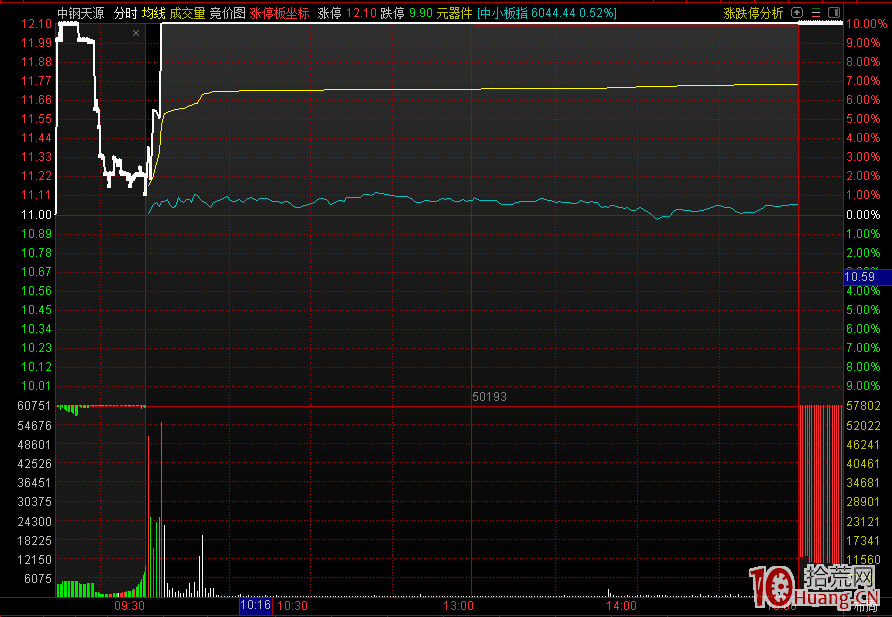
Task: Select the 分时 label
Action: 126,13
